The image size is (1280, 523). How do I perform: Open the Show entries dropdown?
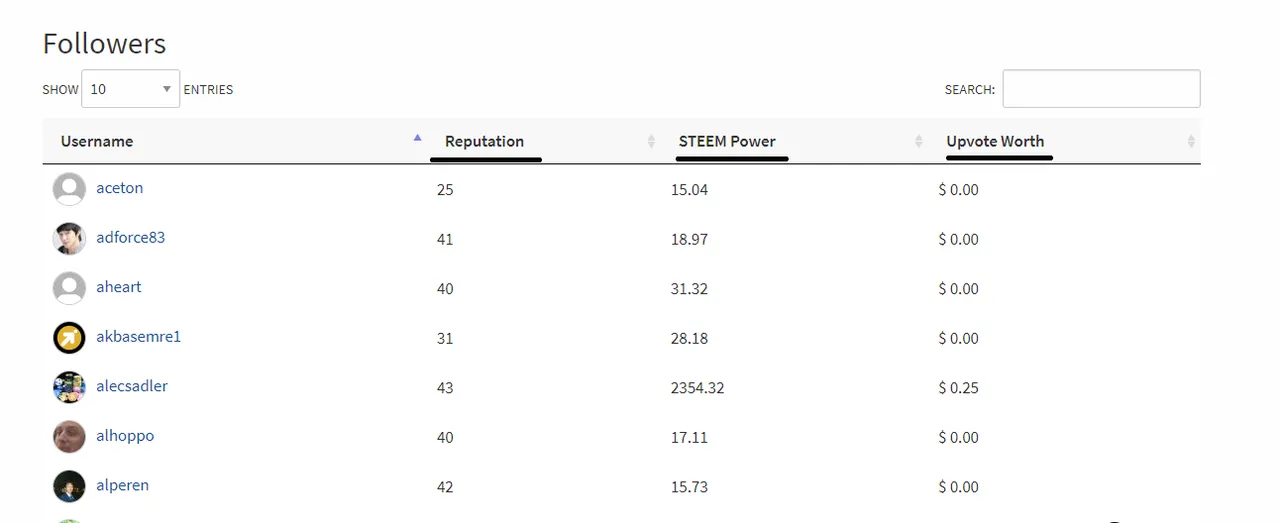131,89
